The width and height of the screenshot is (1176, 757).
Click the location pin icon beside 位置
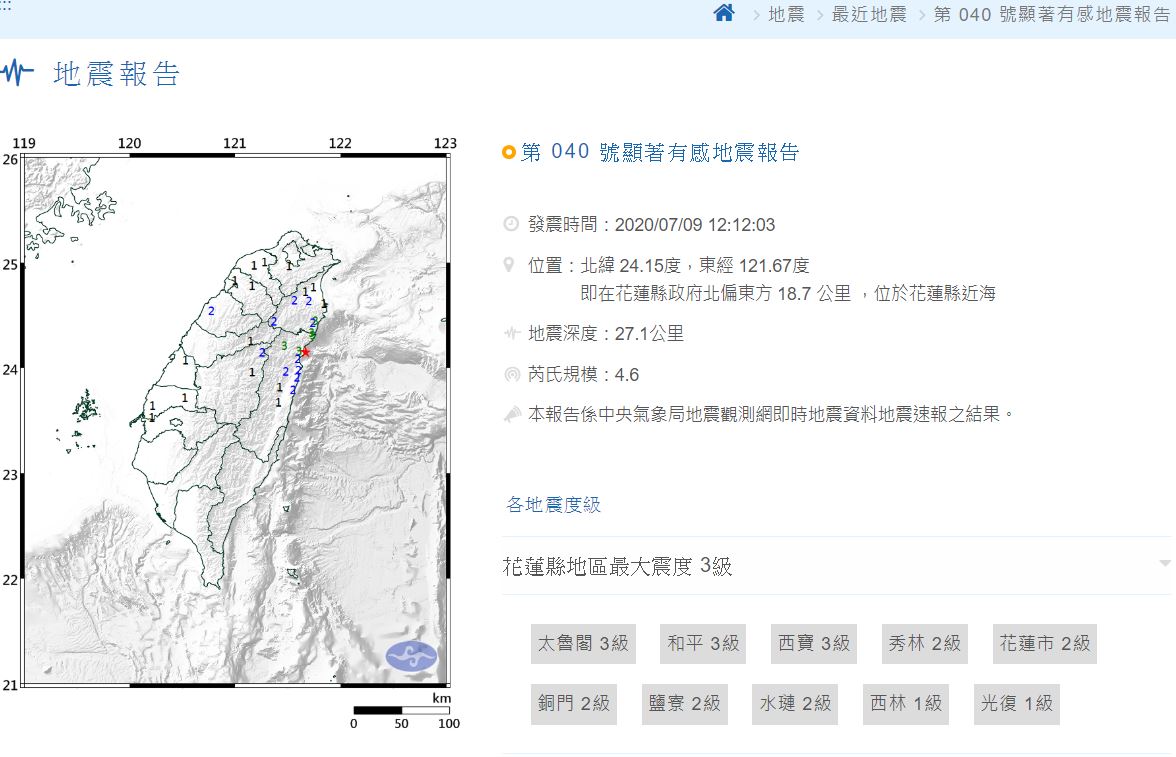(511, 266)
